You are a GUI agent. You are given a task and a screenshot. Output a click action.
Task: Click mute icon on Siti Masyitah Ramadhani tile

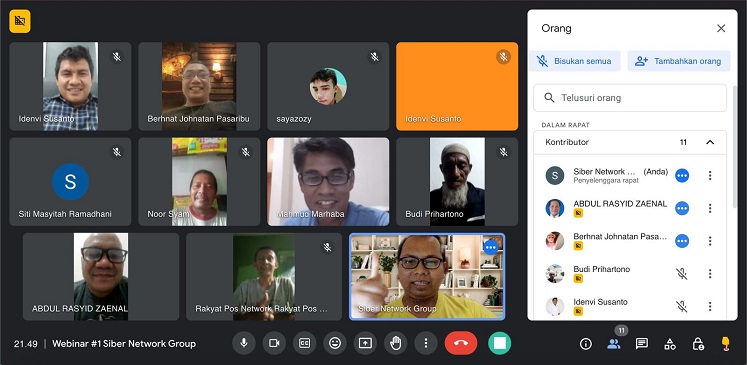(x=117, y=152)
